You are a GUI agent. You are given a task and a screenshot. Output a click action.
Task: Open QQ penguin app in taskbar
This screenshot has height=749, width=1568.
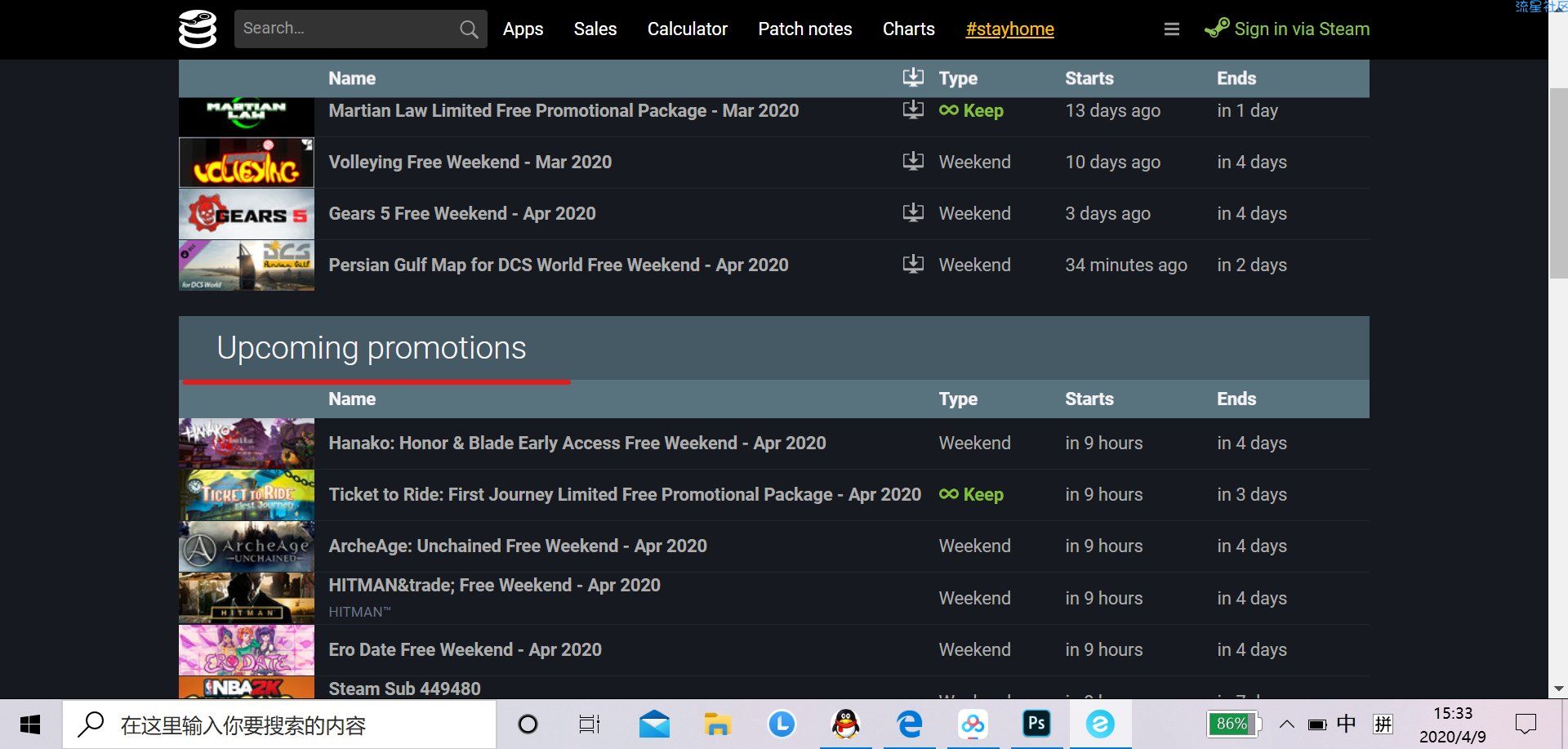(x=846, y=724)
